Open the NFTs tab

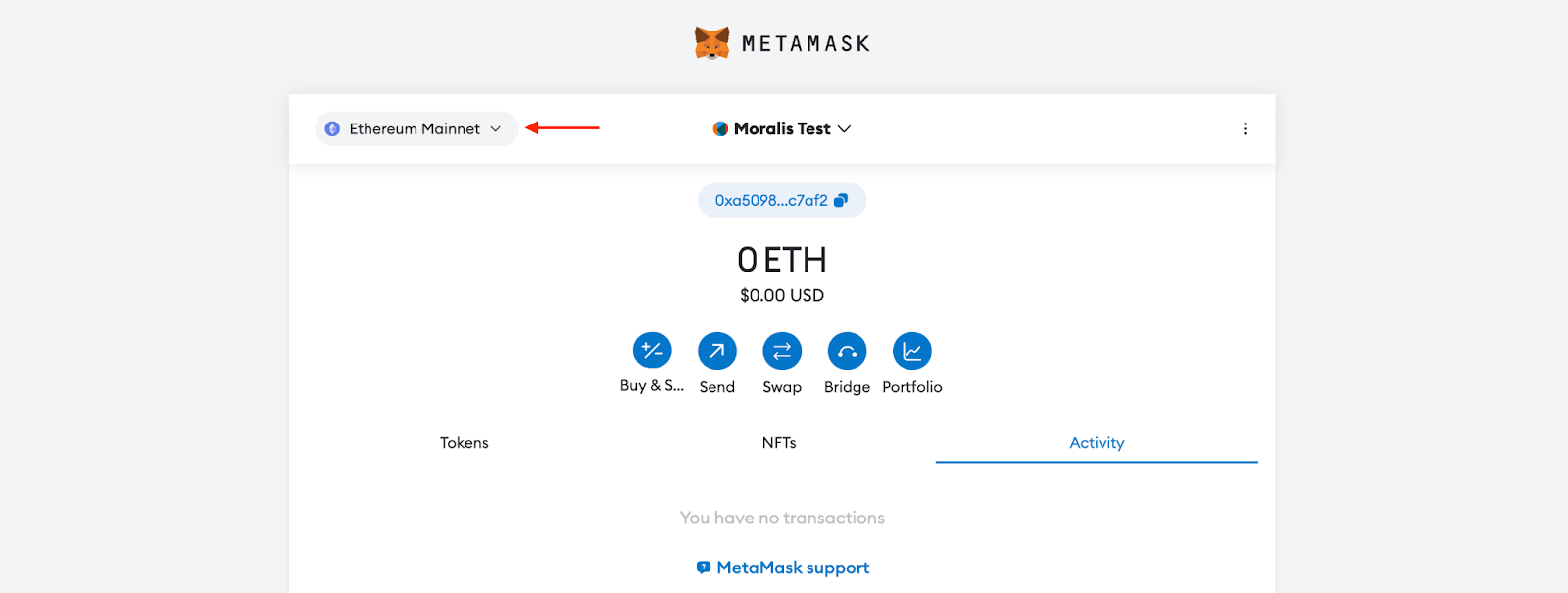point(781,442)
